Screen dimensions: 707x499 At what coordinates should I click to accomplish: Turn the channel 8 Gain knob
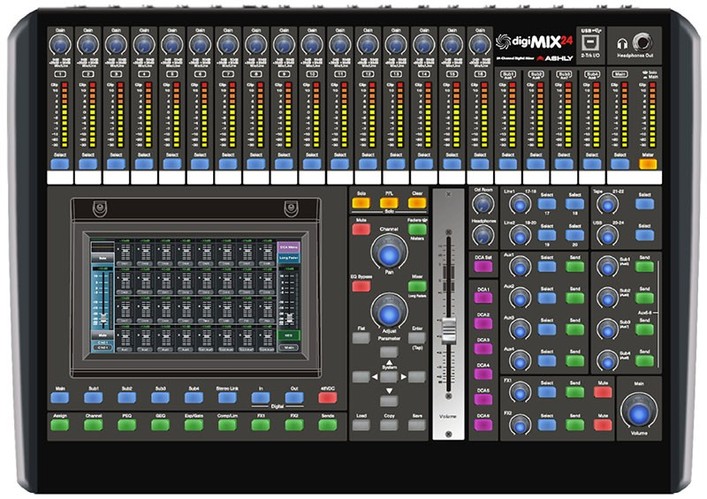[256, 45]
